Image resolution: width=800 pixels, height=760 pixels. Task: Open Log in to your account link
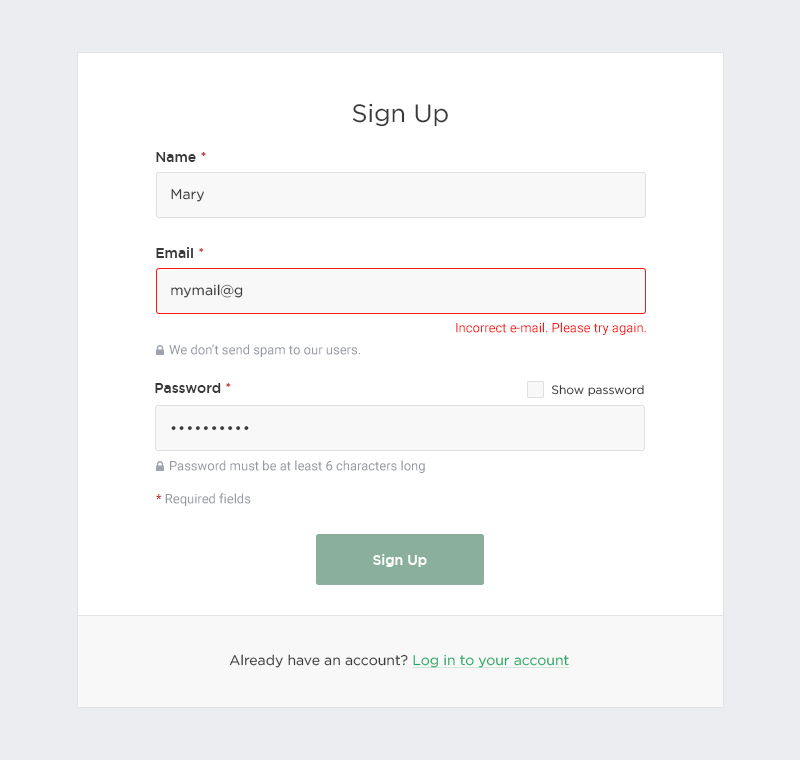click(490, 660)
